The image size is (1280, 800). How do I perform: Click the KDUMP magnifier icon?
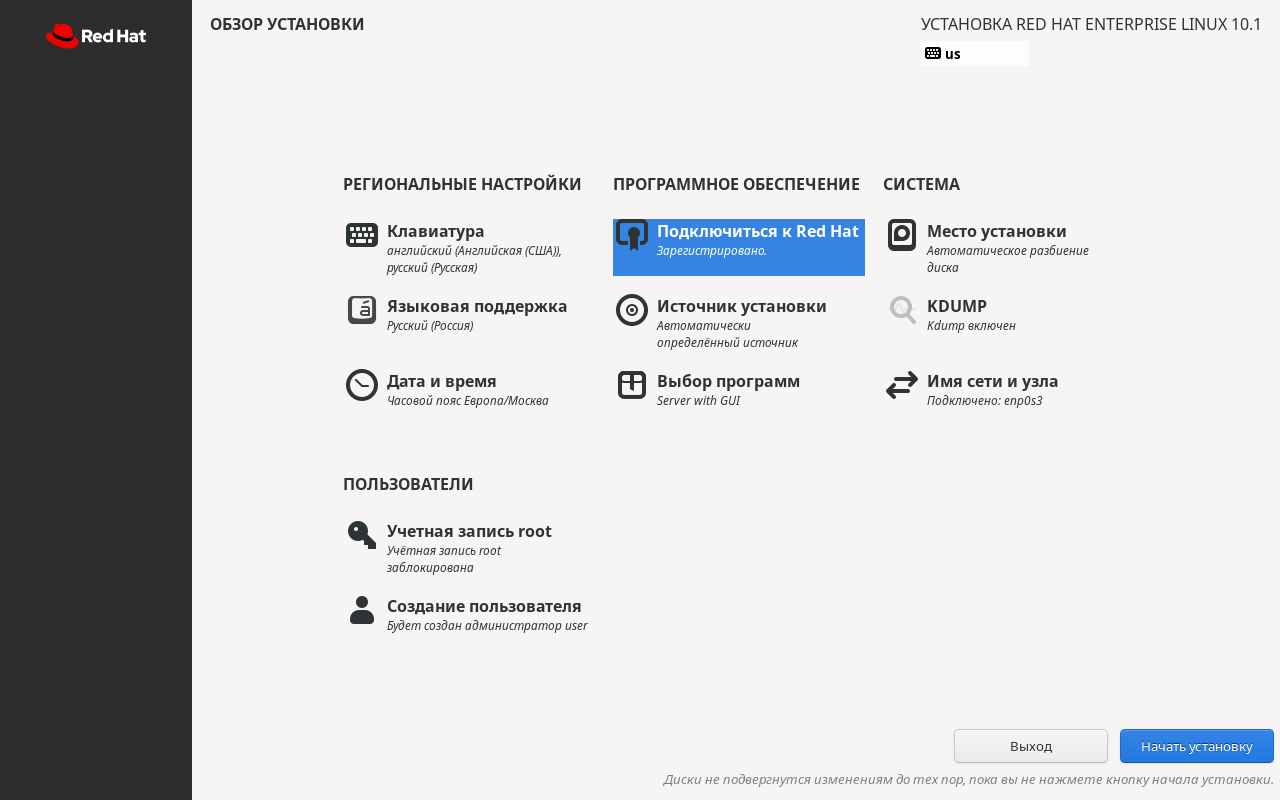click(x=902, y=310)
